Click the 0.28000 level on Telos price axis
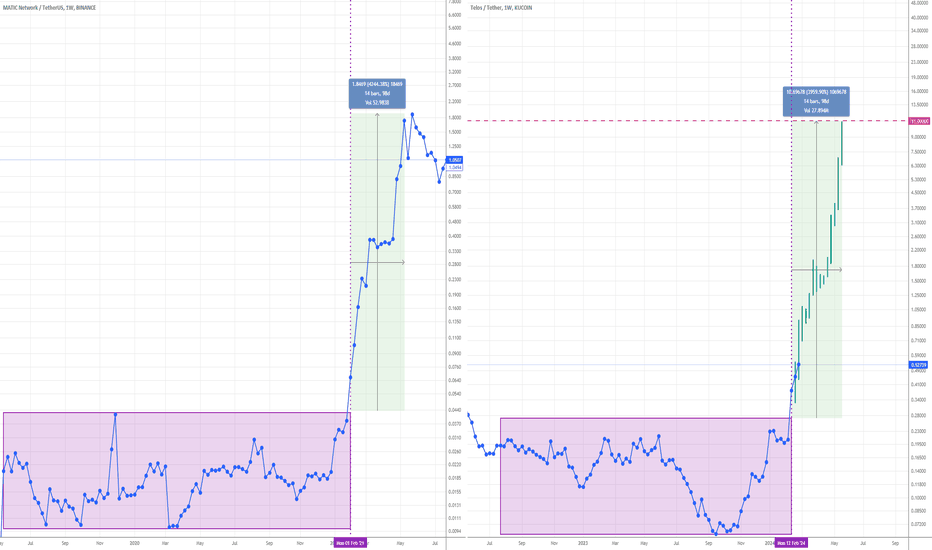 [919, 416]
